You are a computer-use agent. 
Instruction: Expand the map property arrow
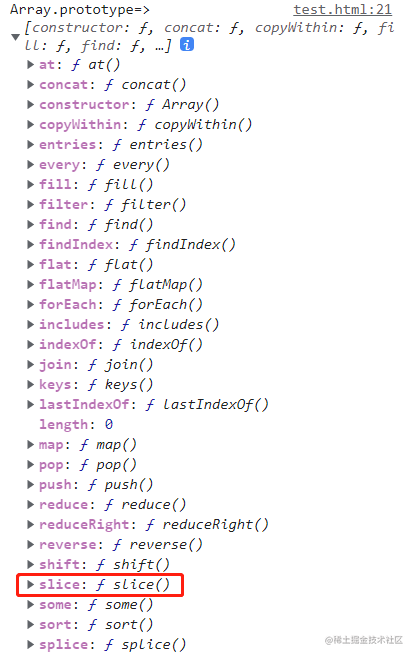click(x=30, y=444)
